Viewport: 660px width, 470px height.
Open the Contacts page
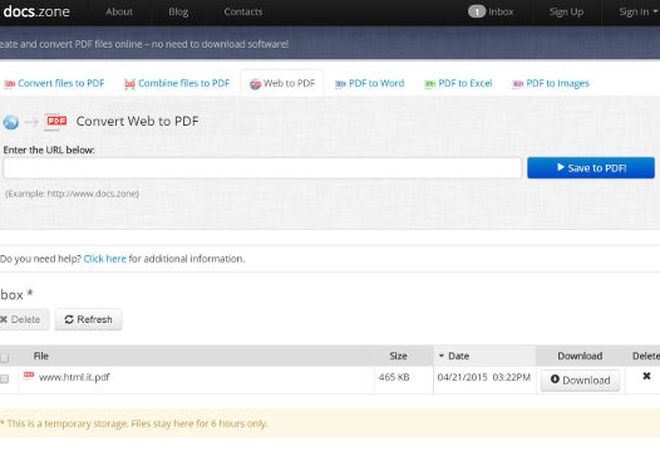[x=243, y=12]
